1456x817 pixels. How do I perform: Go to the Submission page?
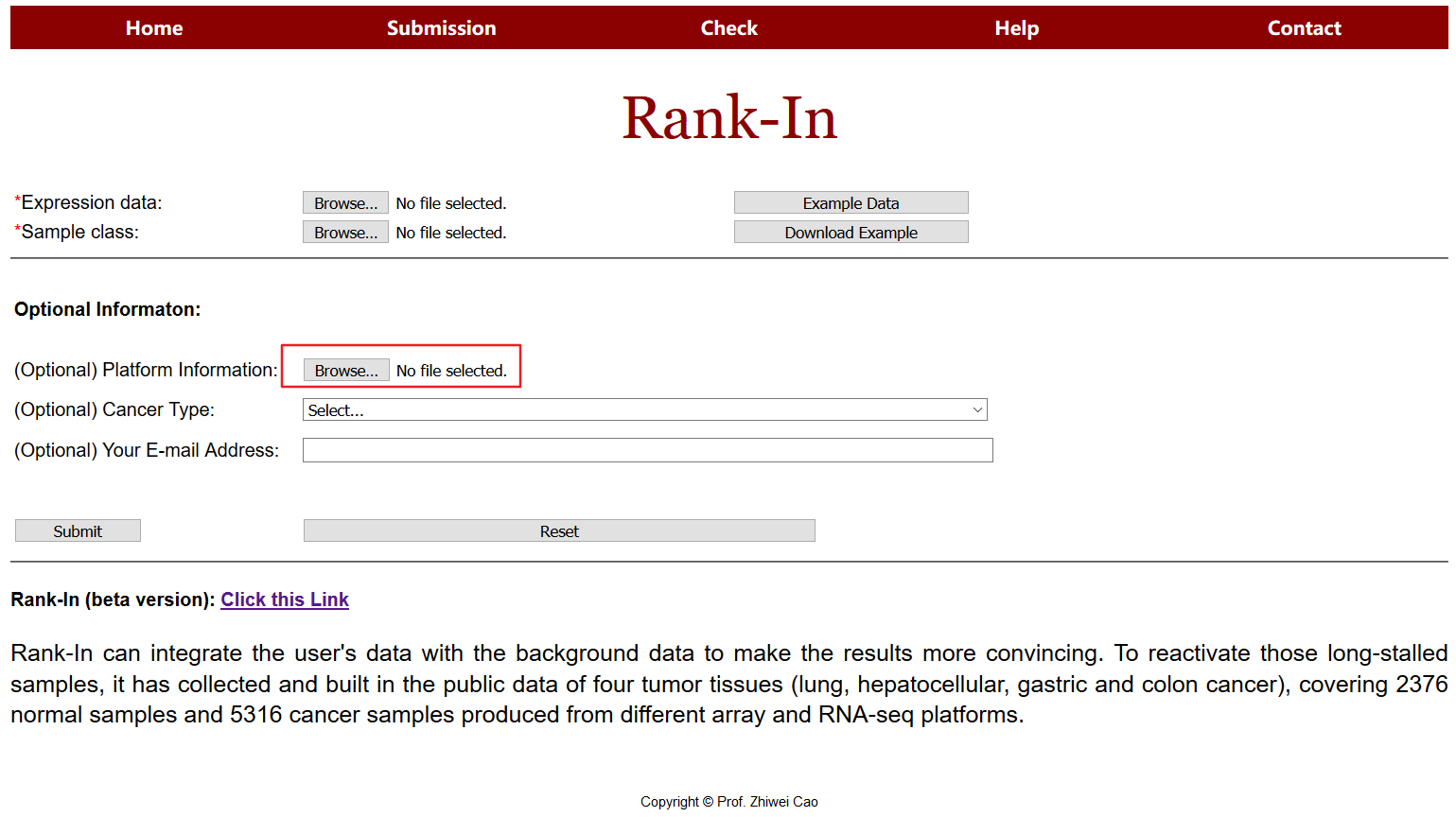point(441,28)
